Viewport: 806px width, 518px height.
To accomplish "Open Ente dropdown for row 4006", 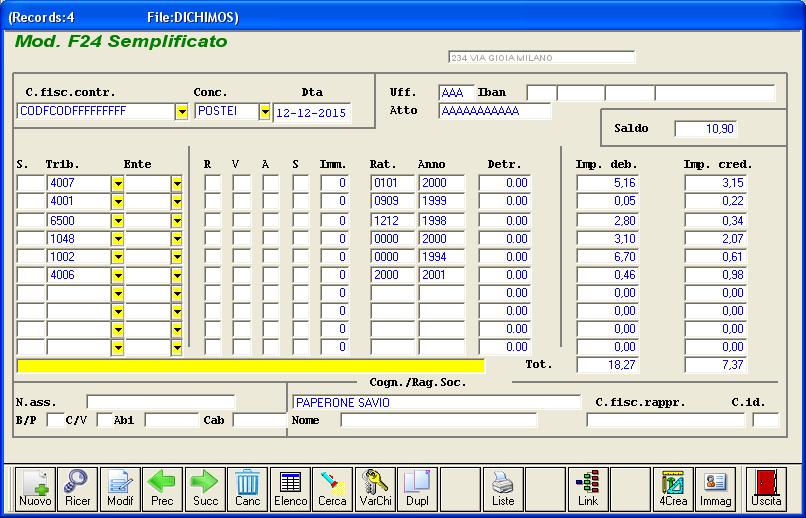I will [x=177, y=275].
